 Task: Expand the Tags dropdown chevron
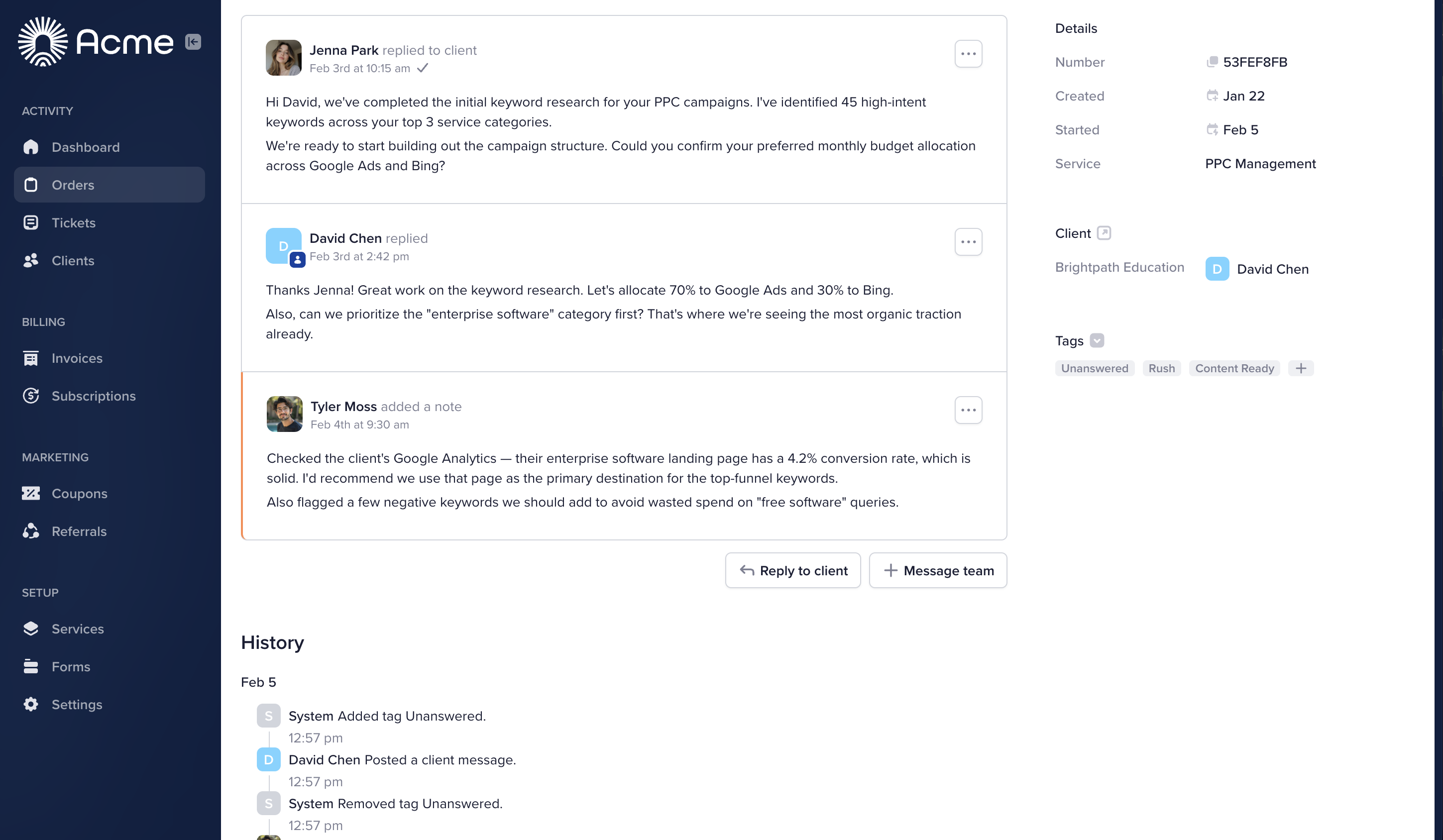(1097, 341)
